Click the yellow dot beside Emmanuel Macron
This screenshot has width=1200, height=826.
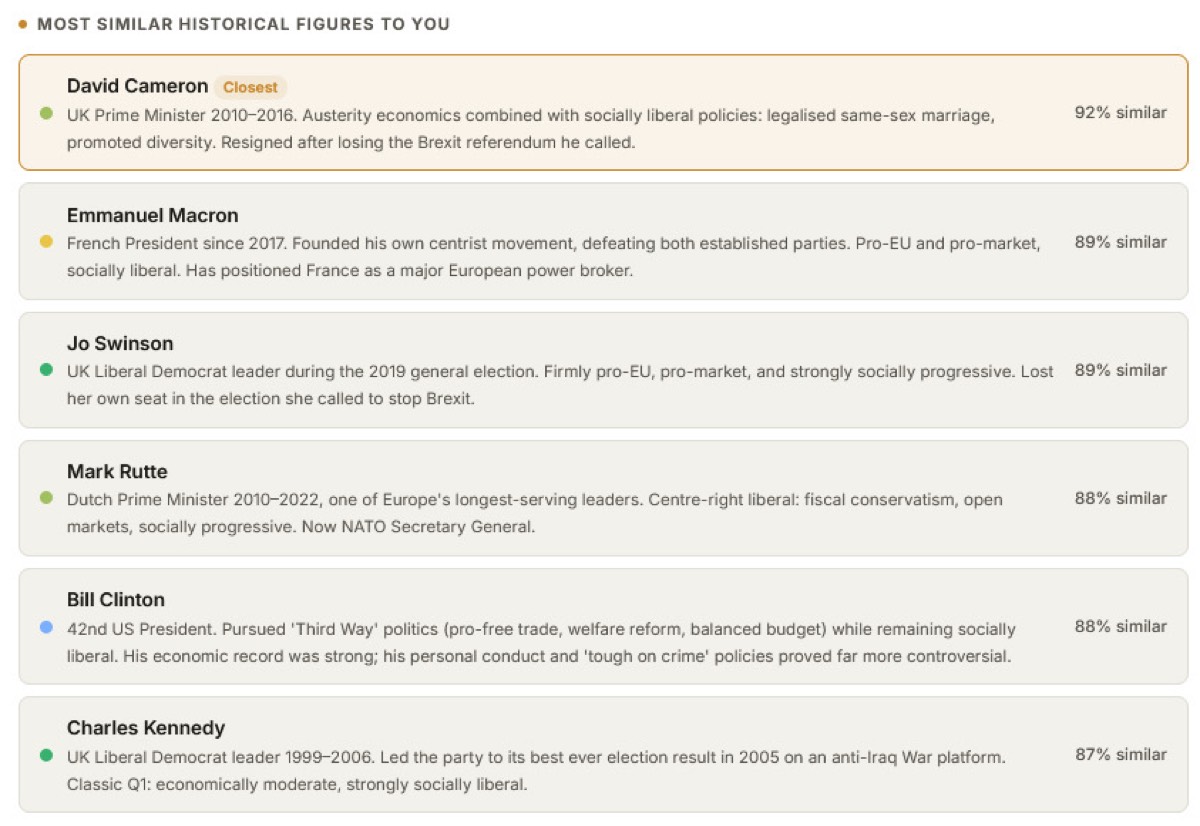click(x=46, y=242)
